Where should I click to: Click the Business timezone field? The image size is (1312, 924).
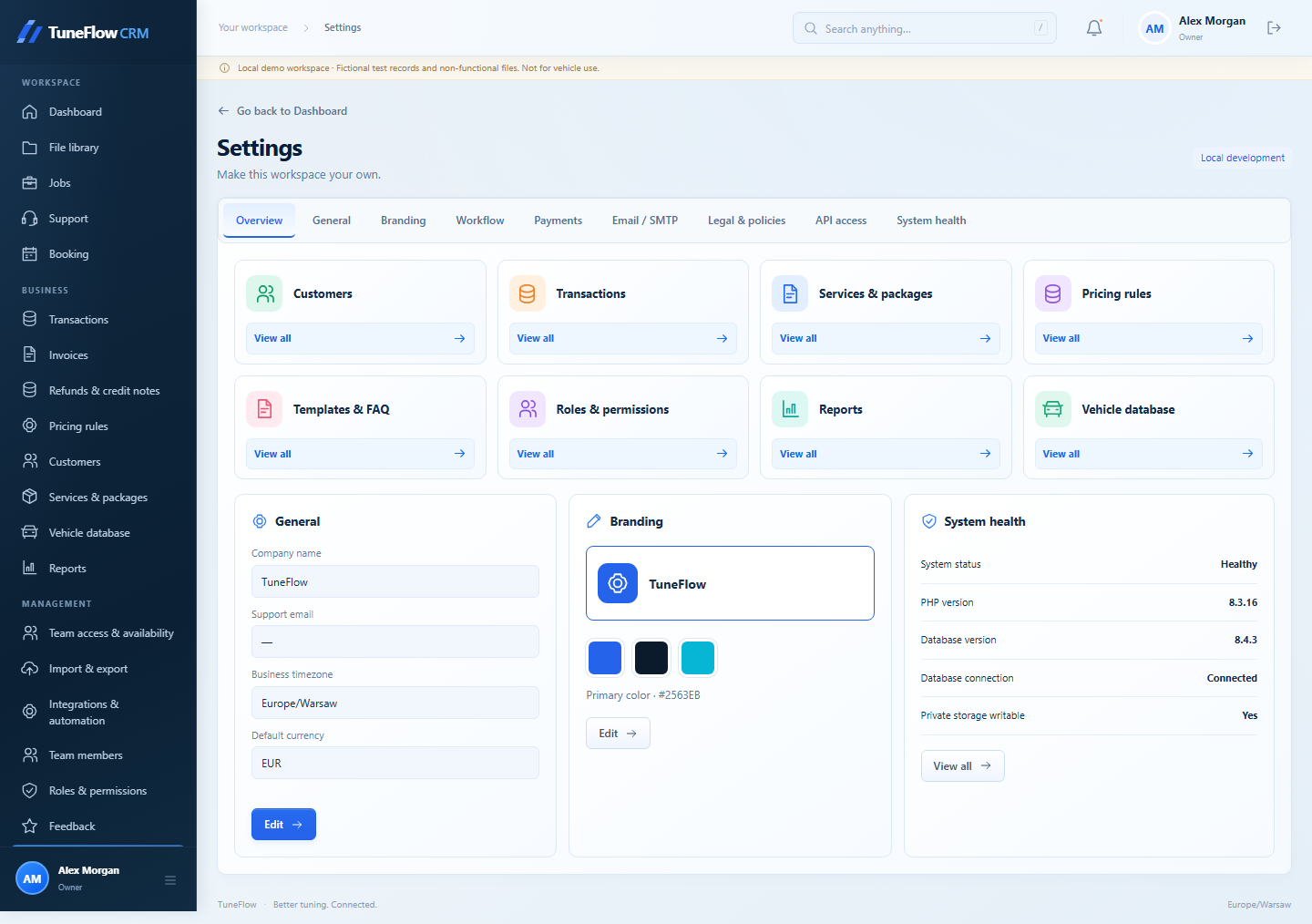click(x=395, y=703)
